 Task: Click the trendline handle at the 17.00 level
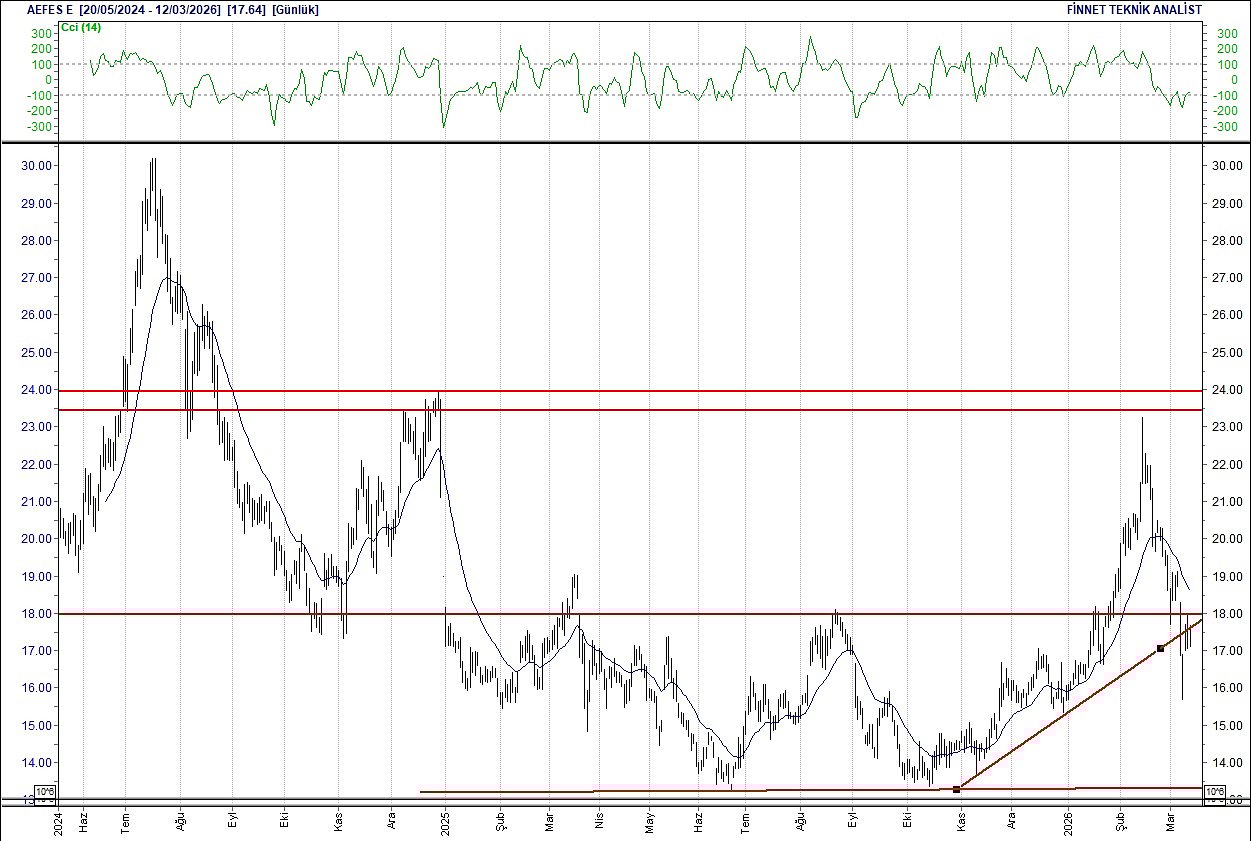(x=1160, y=649)
